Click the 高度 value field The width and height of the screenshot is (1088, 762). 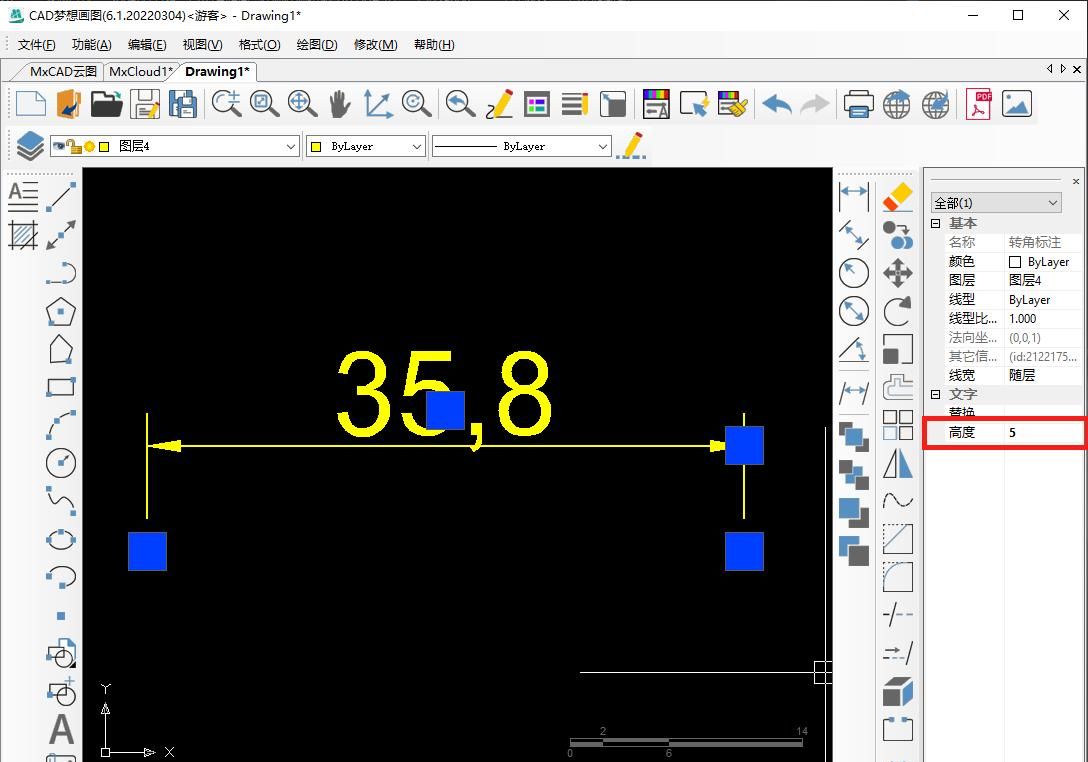click(1042, 433)
